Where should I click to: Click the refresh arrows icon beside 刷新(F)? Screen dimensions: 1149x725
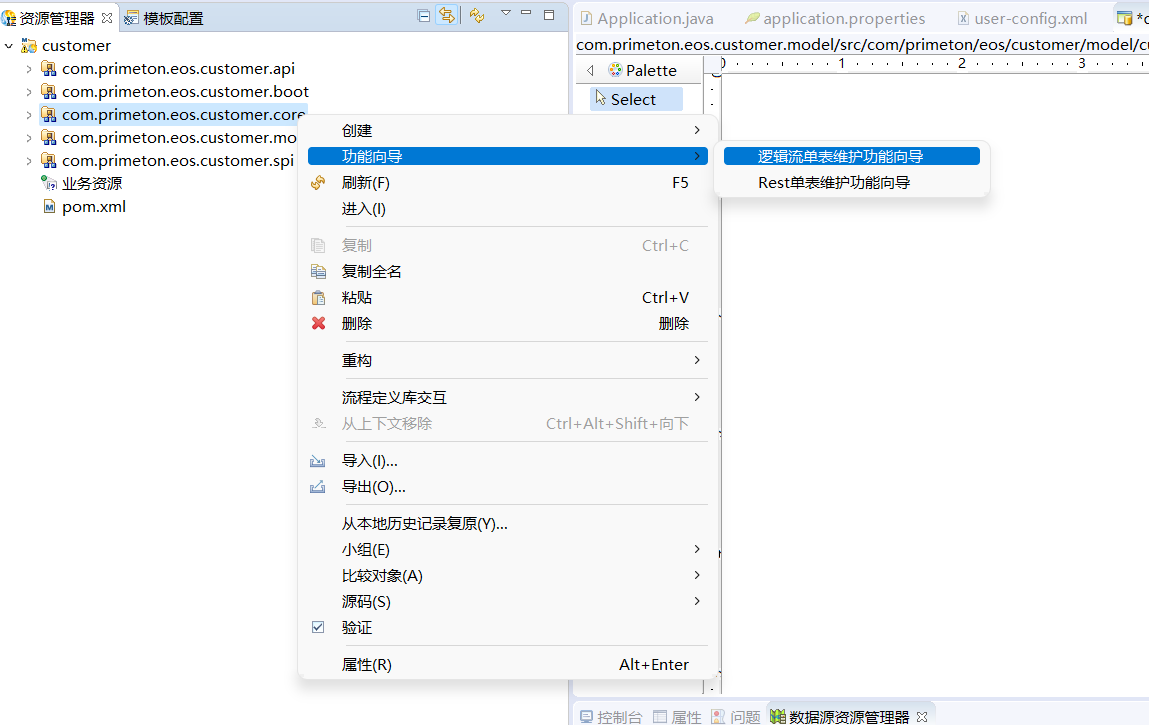click(x=317, y=182)
